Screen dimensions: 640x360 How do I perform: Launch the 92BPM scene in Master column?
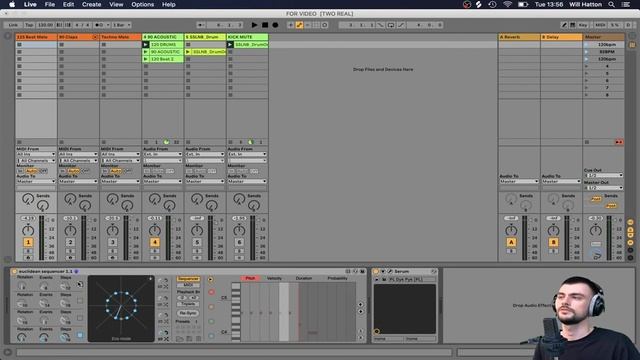click(587, 52)
